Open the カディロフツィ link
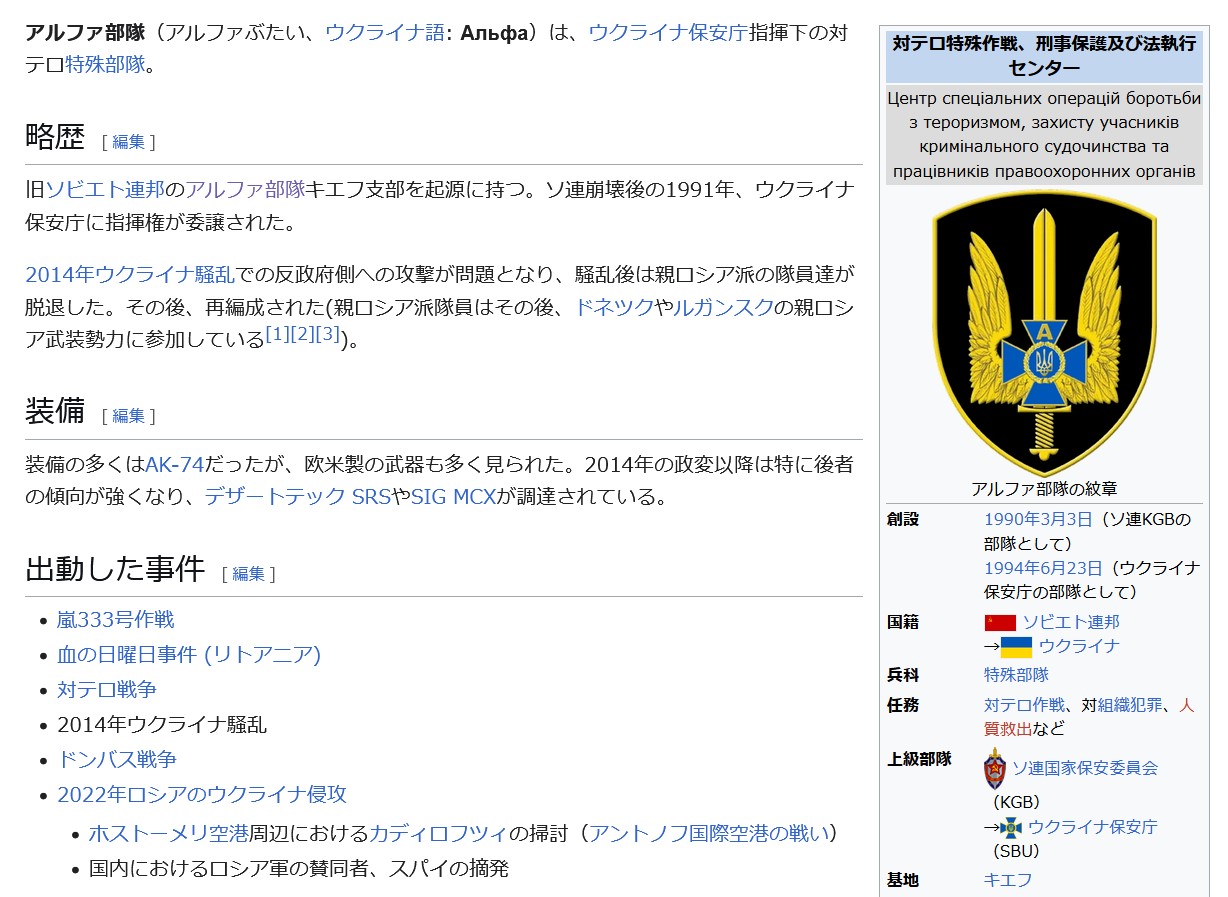 (x=439, y=833)
